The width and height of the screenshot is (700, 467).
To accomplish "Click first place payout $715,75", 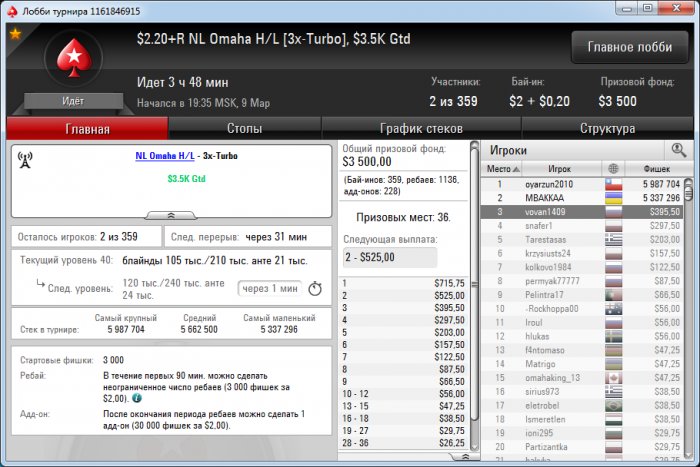I will 449,283.
